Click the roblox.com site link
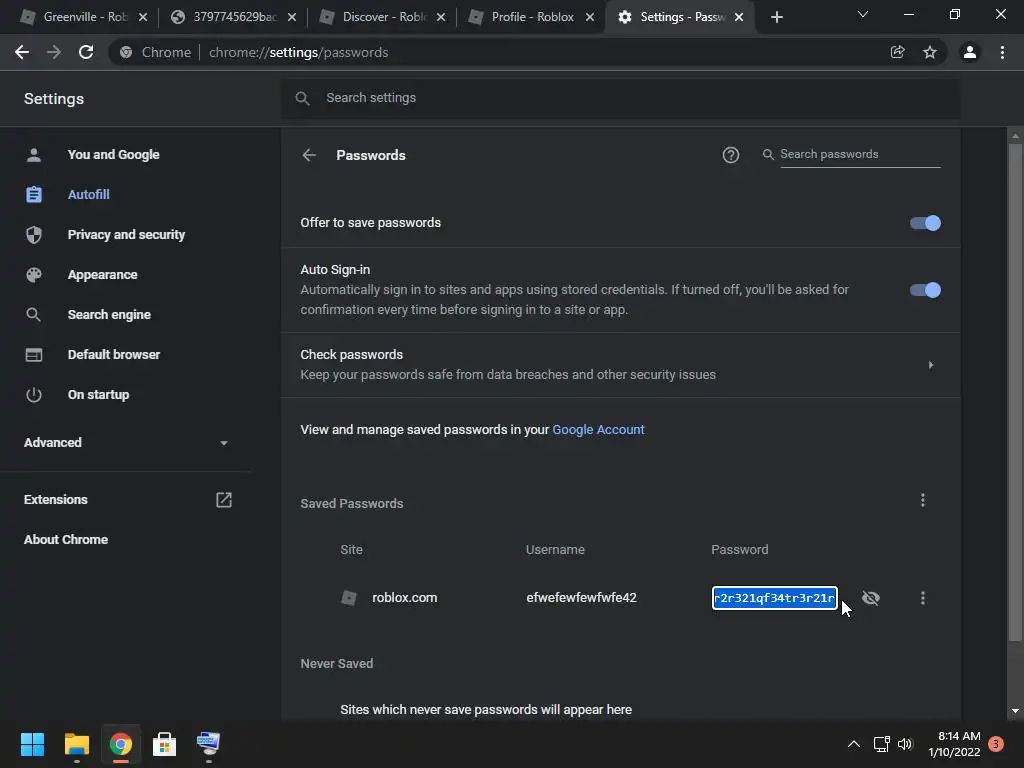 (404, 598)
